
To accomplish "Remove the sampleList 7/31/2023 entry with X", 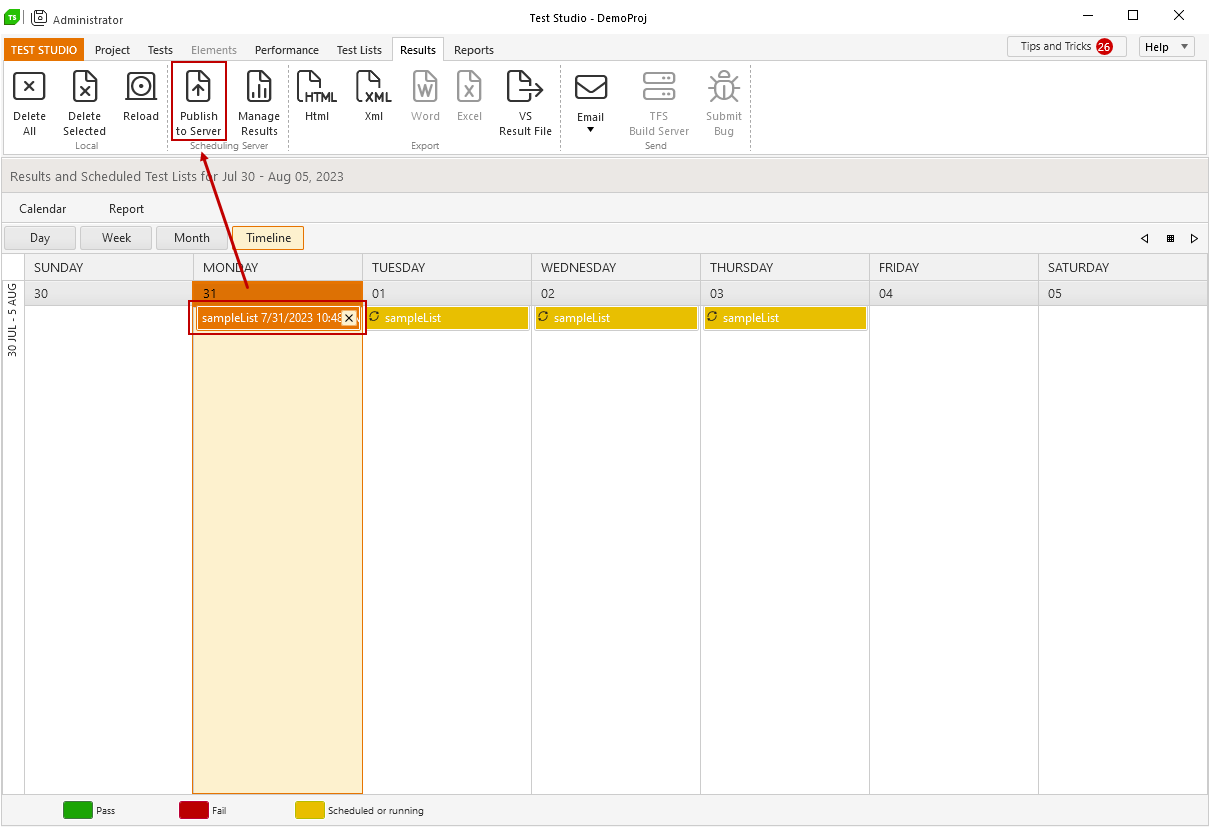I will point(349,318).
